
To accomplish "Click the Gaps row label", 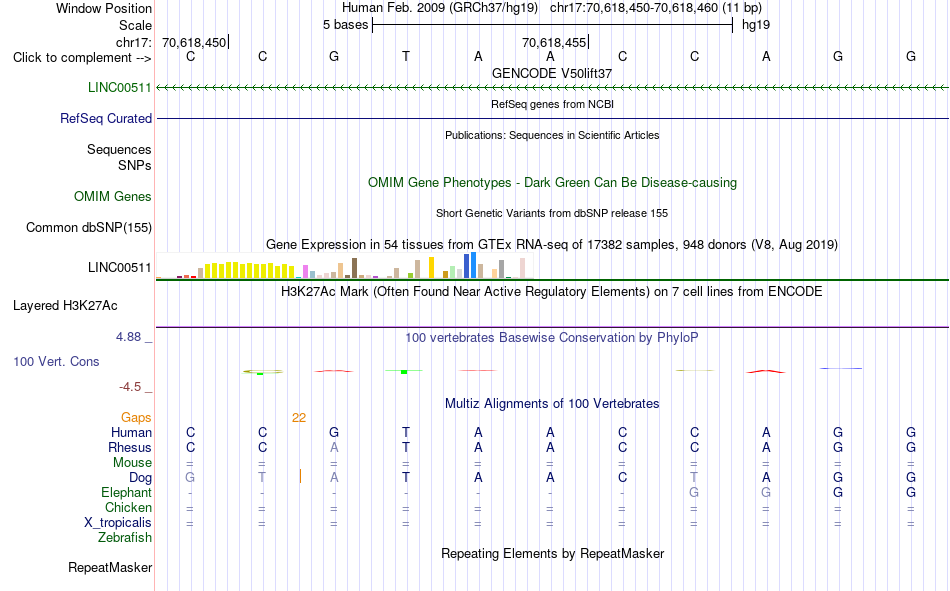I will (136, 417).
